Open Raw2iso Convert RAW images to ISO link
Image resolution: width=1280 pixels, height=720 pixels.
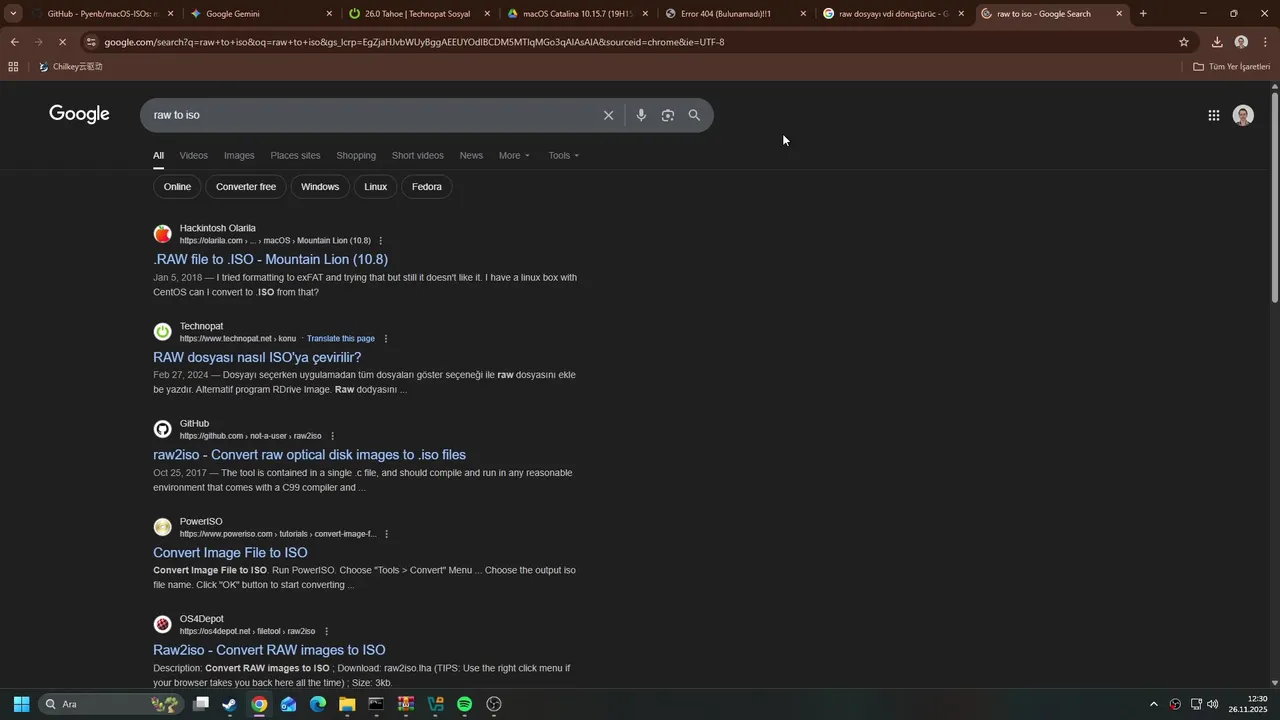tap(269, 650)
